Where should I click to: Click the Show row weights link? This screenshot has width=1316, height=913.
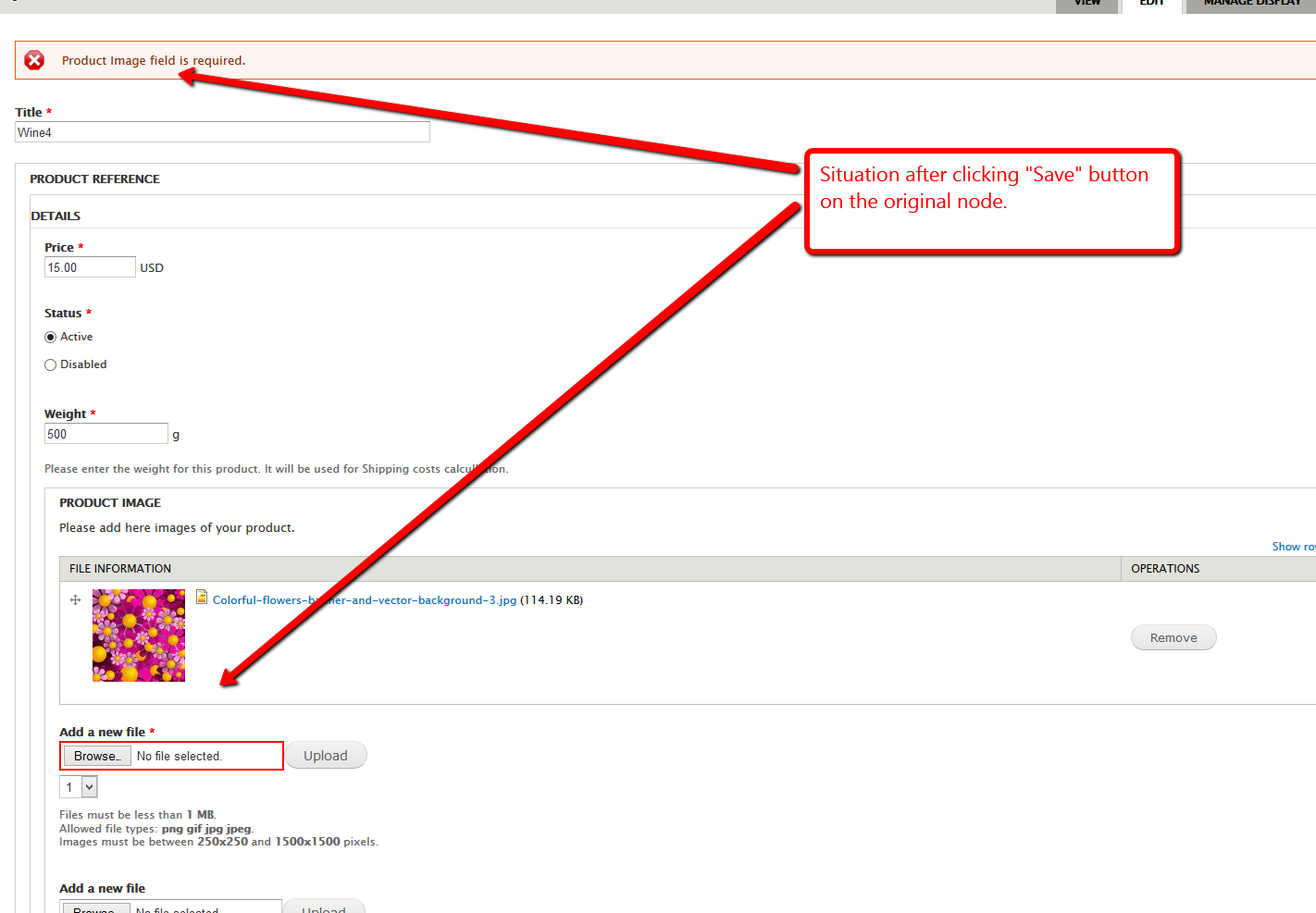[1294, 546]
